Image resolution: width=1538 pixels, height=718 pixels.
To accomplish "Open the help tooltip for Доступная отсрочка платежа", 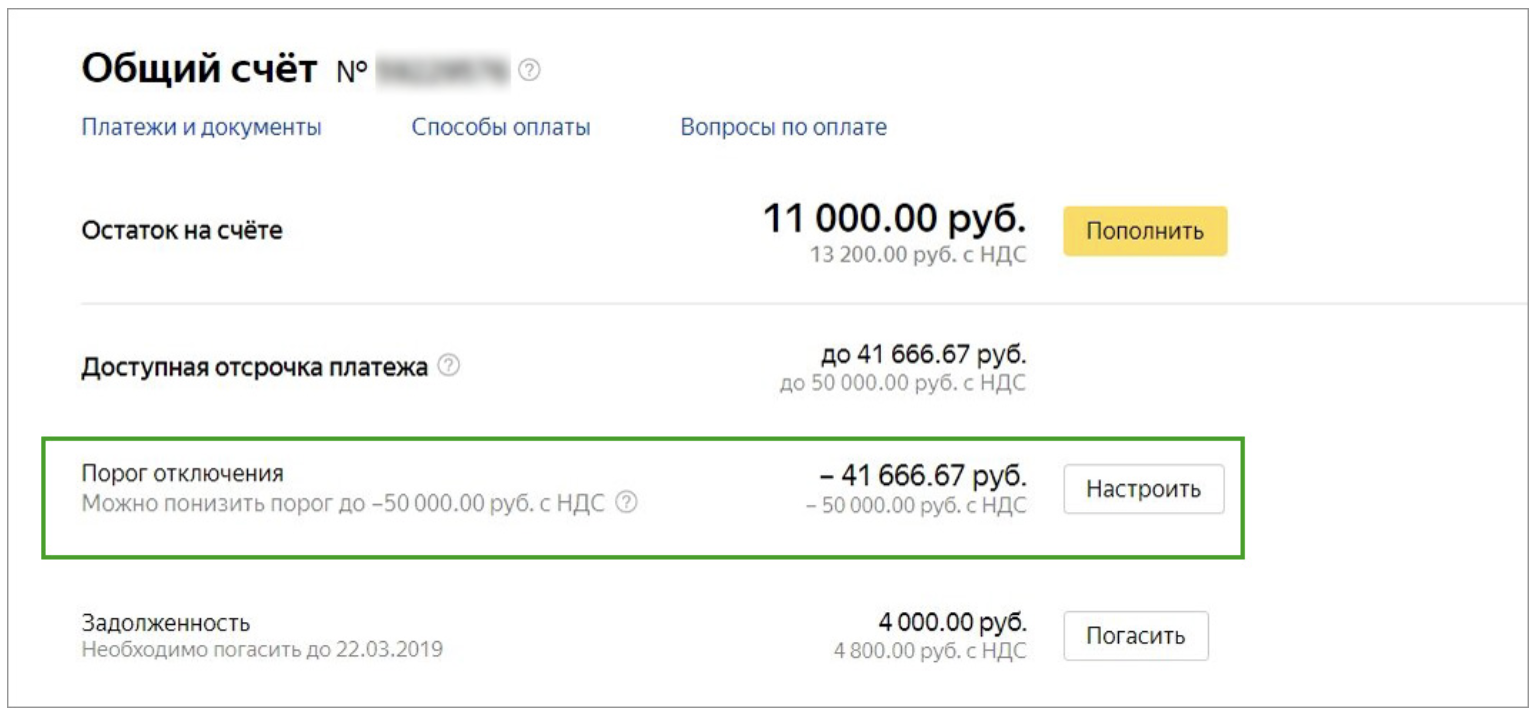I will 450,366.
